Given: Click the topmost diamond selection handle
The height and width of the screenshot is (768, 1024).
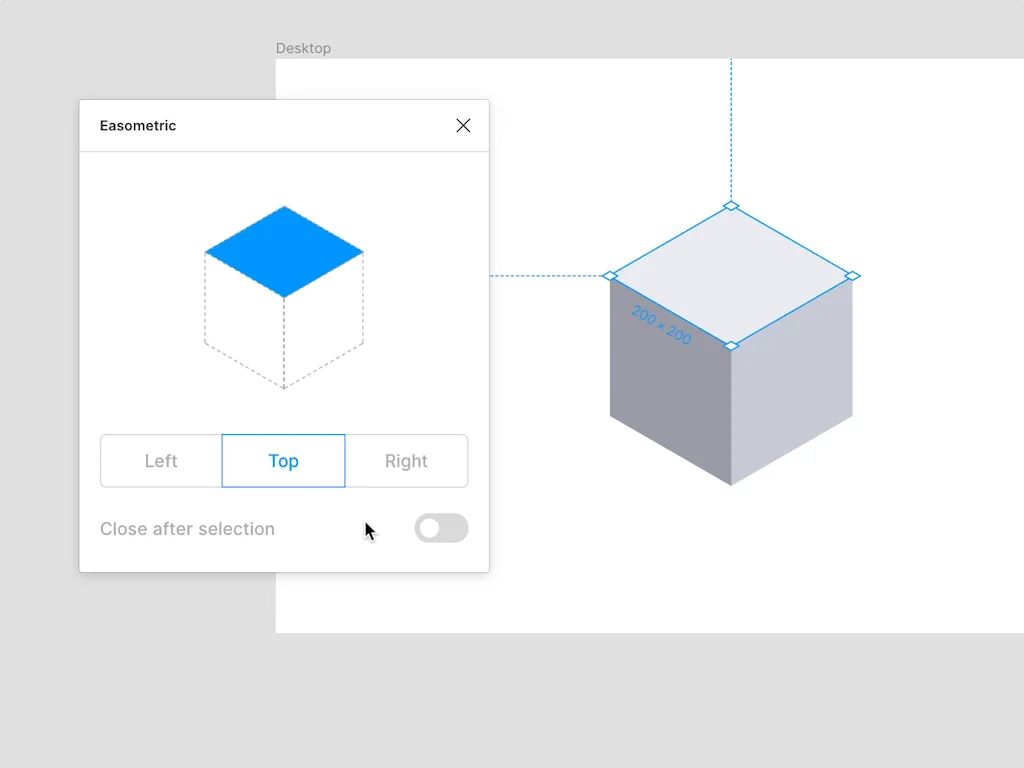Looking at the screenshot, I should pos(731,207).
